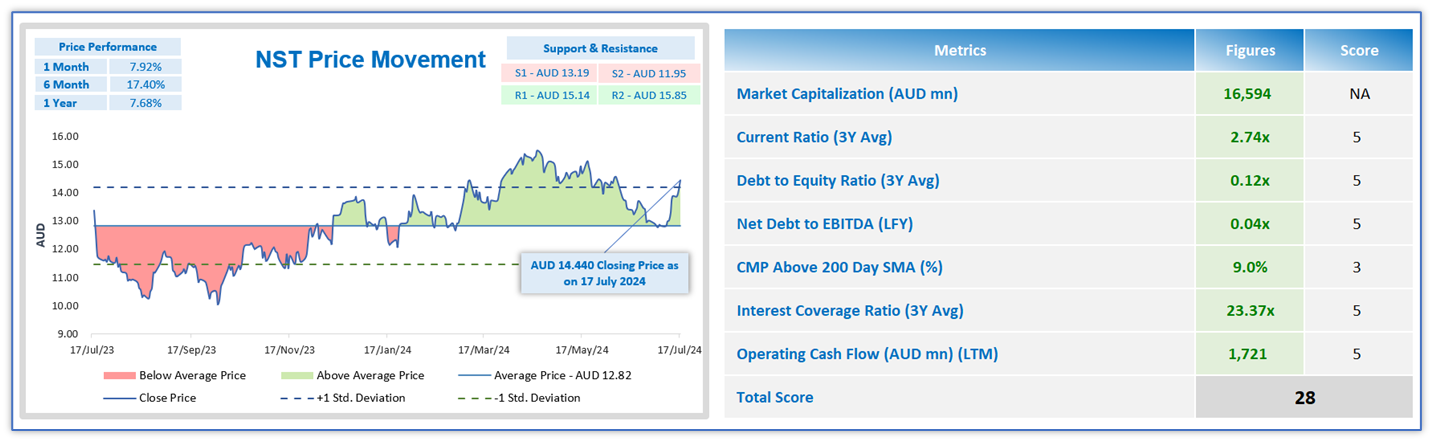Click the AUD y-axis title

click(x=41, y=235)
